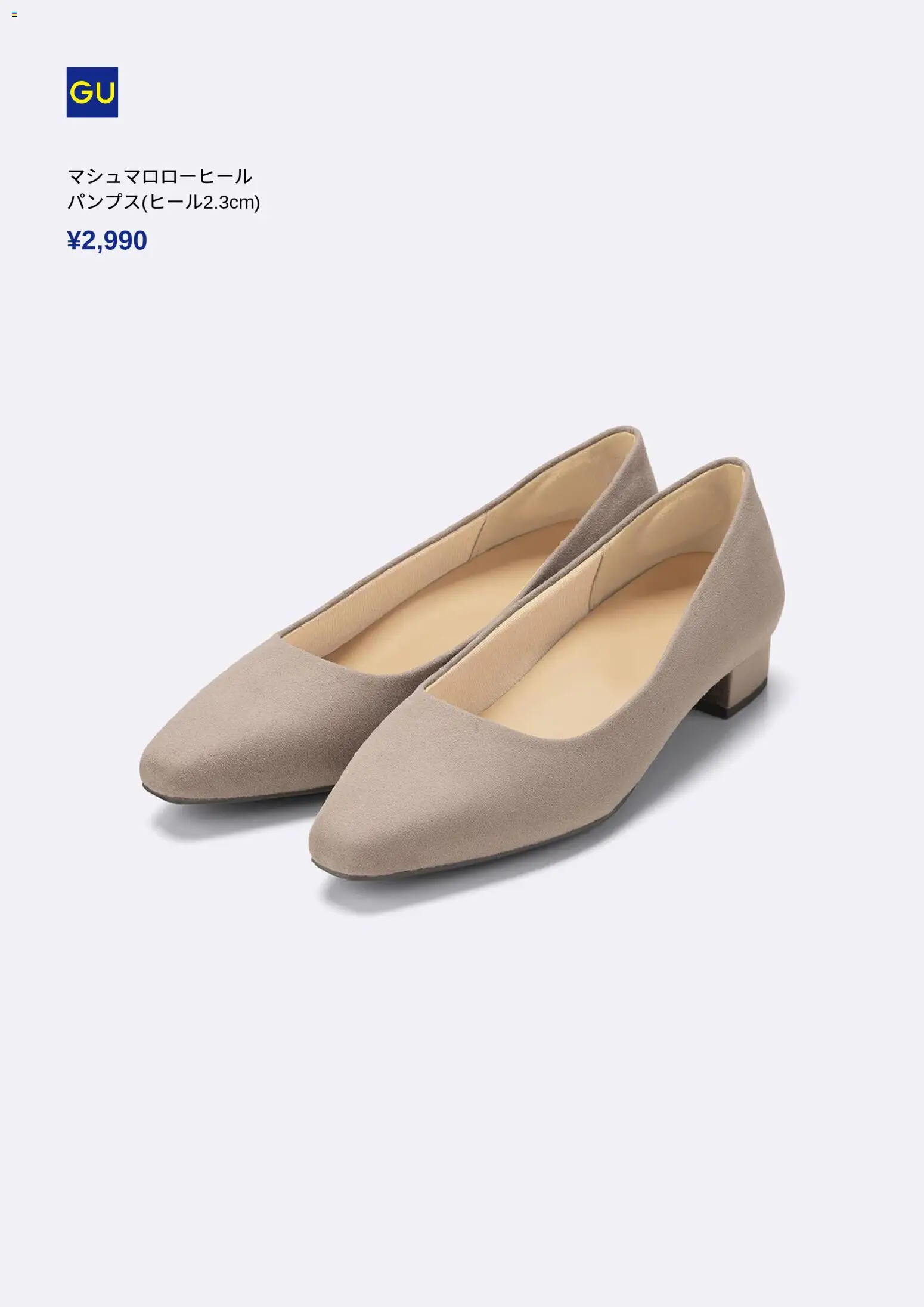Click the heel counter of left shoe

click(x=641, y=477)
